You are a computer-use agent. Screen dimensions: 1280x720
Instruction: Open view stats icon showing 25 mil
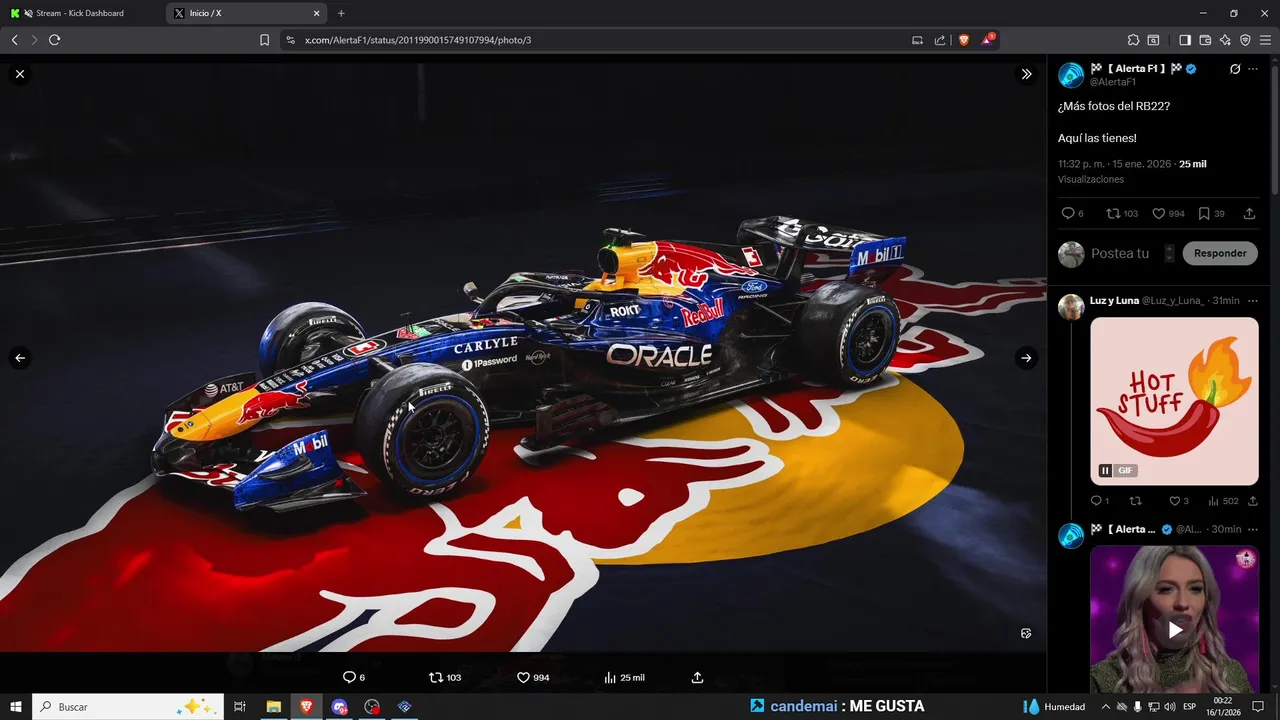click(x=610, y=677)
